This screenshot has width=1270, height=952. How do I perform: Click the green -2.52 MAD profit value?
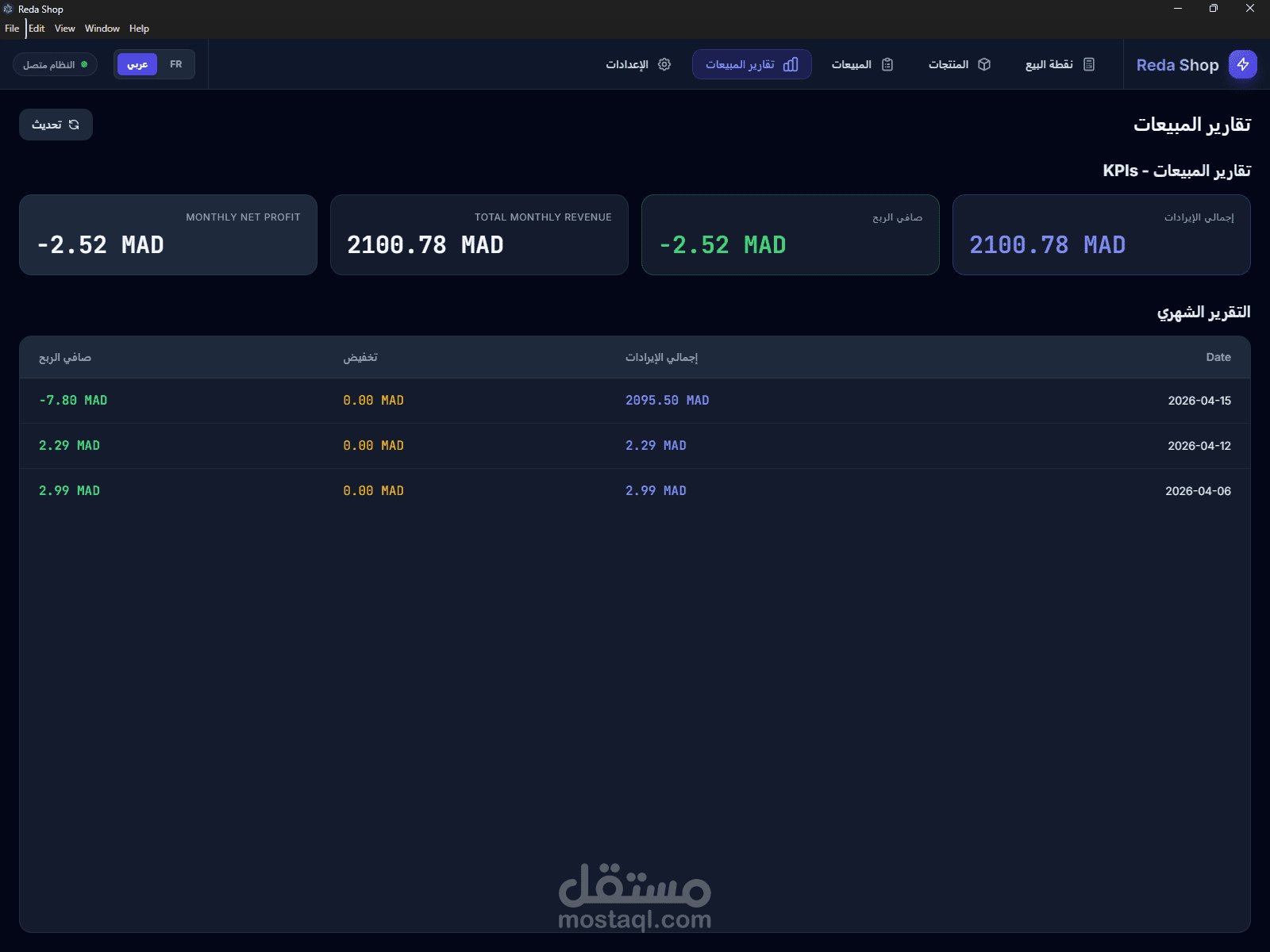click(x=722, y=245)
